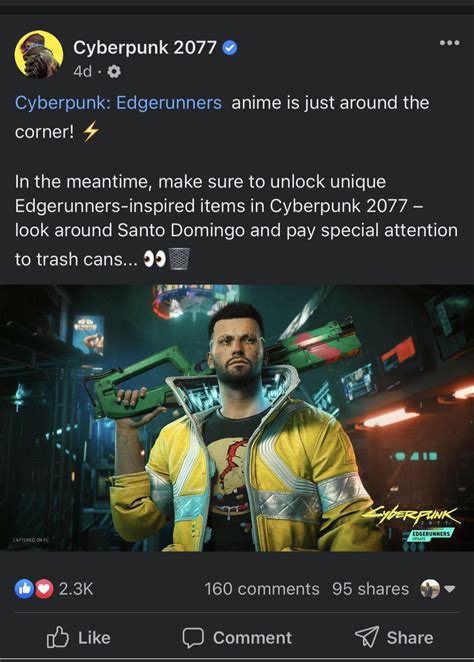Click the speech bubble Comment icon

pos(193,638)
